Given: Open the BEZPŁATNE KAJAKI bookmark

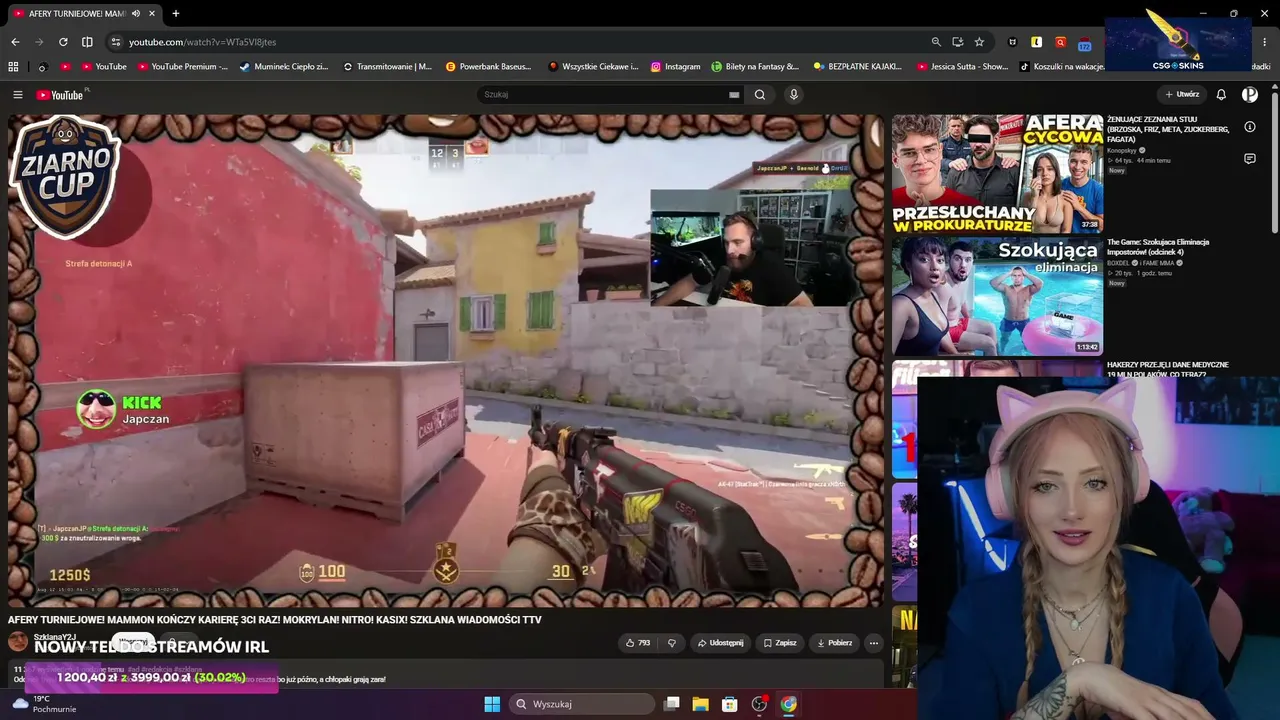Looking at the screenshot, I should 858,67.
